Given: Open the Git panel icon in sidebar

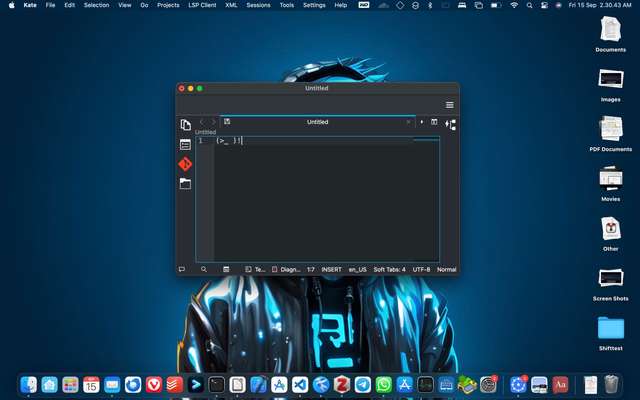Looking at the screenshot, I should click(185, 164).
